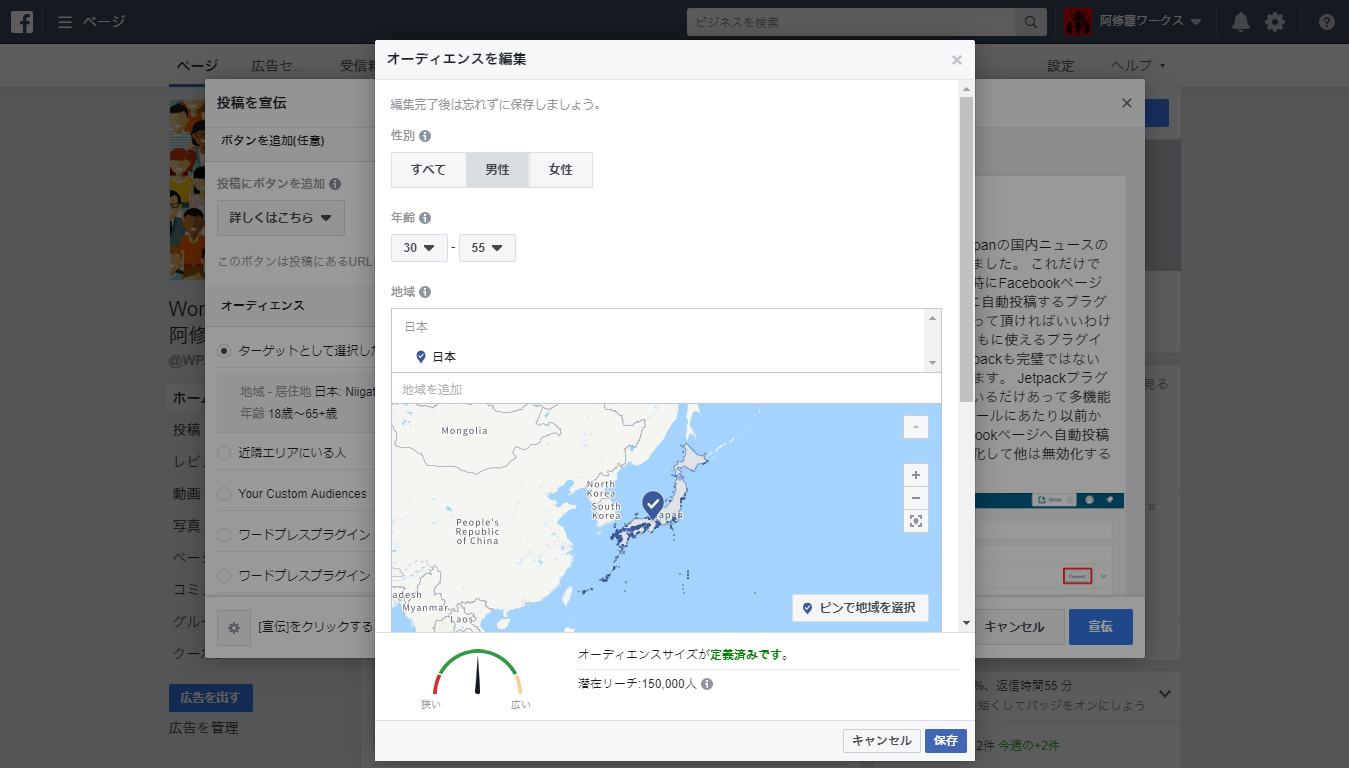Zoom out on the map

point(915,498)
